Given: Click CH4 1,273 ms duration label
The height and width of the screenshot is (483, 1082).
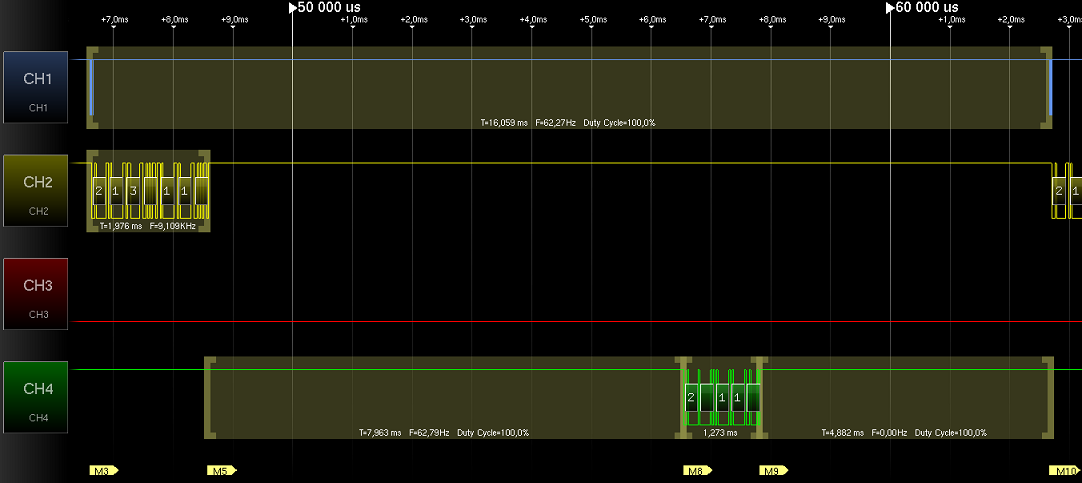Looking at the screenshot, I should click(x=720, y=433).
